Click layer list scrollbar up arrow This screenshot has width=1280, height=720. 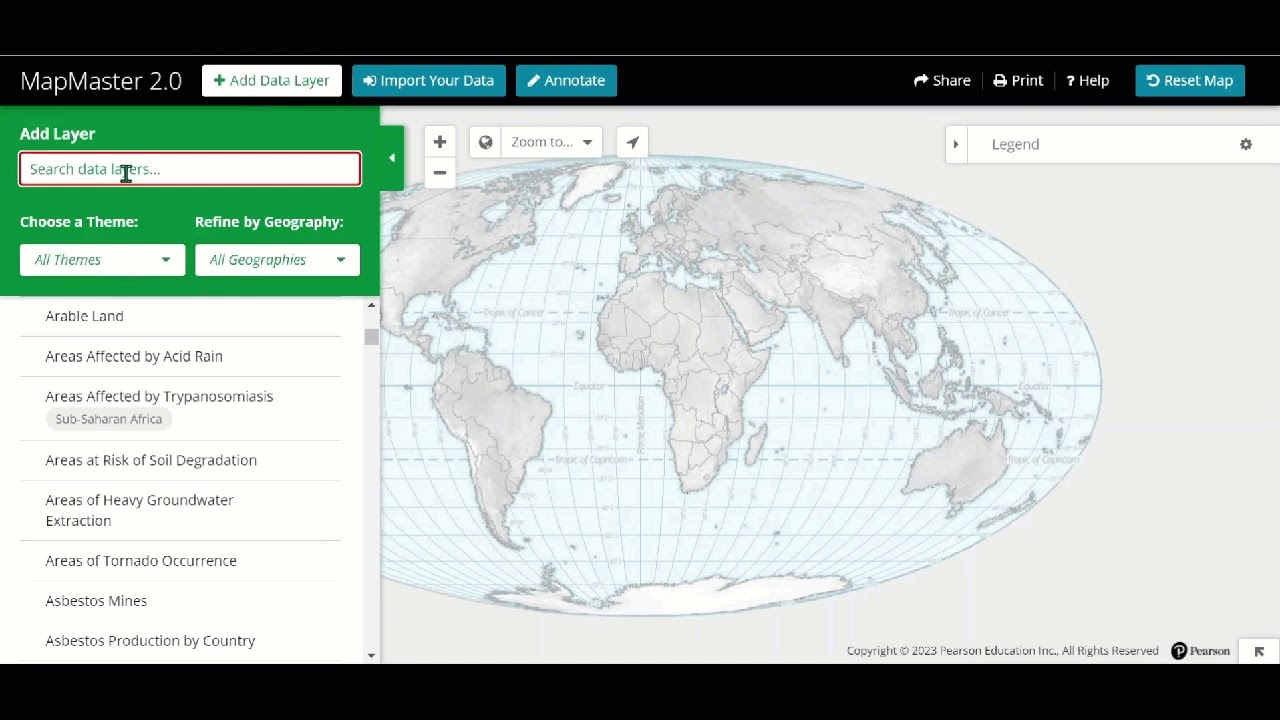(371, 305)
